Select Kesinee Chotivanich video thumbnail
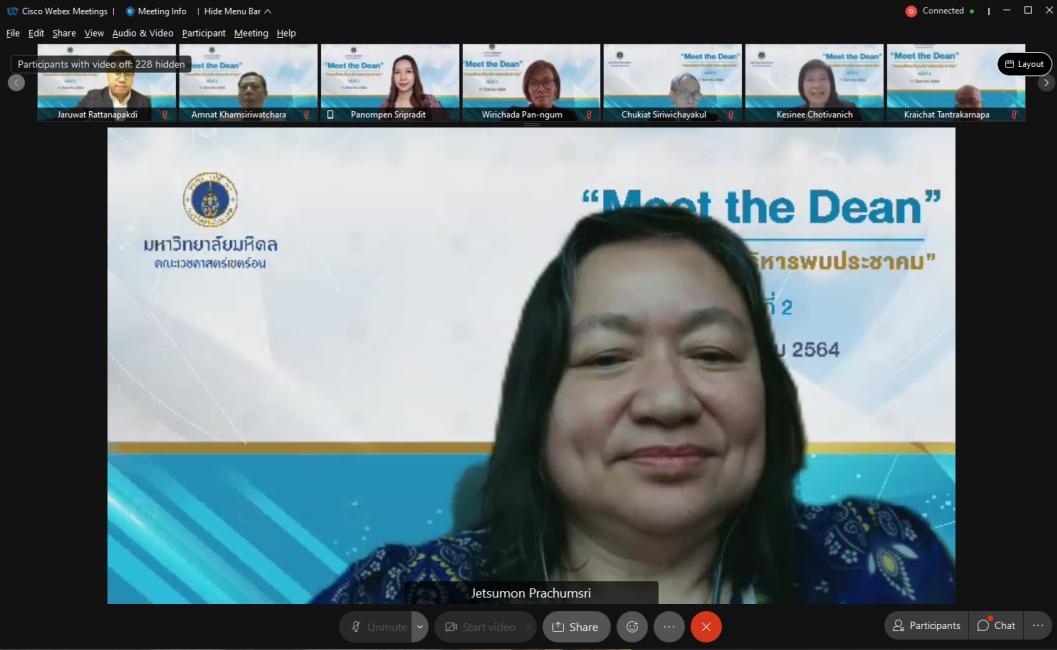1057x650 pixels. 814,82
